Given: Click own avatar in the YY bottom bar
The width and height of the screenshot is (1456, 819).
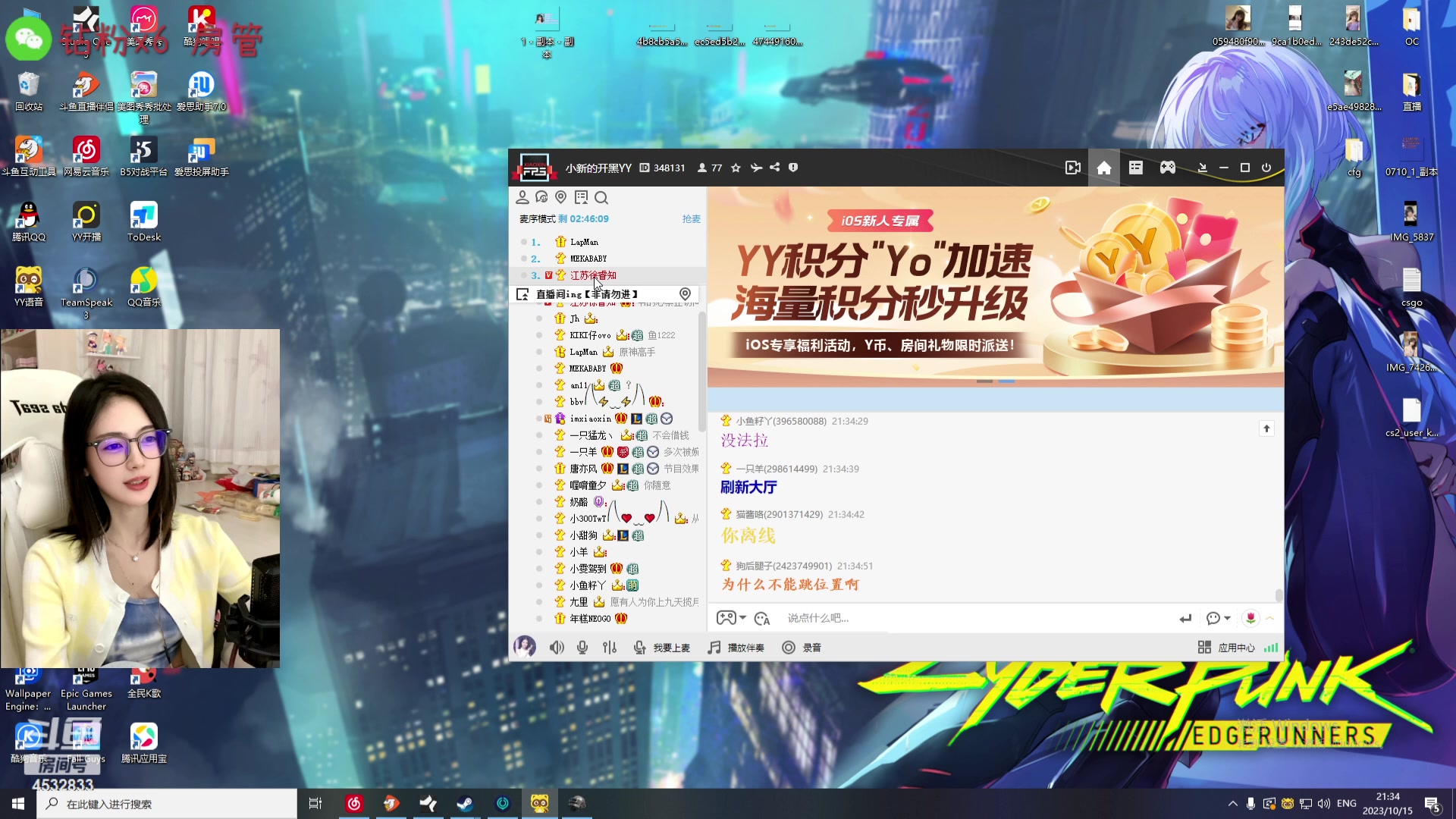Looking at the screenshot, I should point(525,647).
